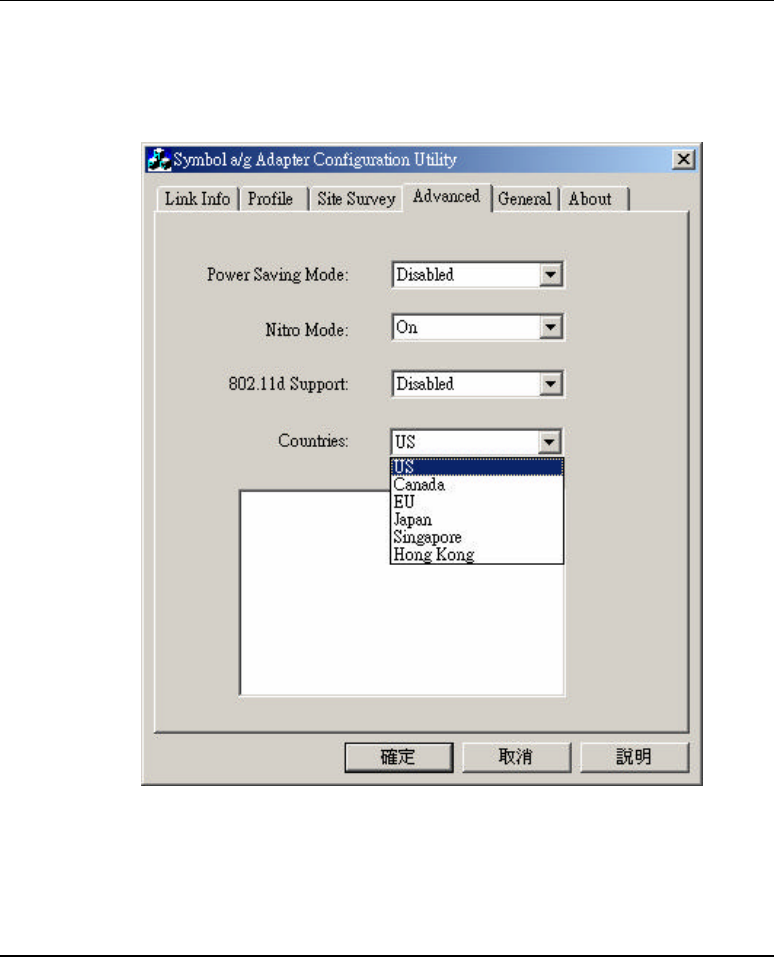Screen dimensions: 774x957
Task: Click the Nitro Mode label
Action: click(x=306, y=330)
